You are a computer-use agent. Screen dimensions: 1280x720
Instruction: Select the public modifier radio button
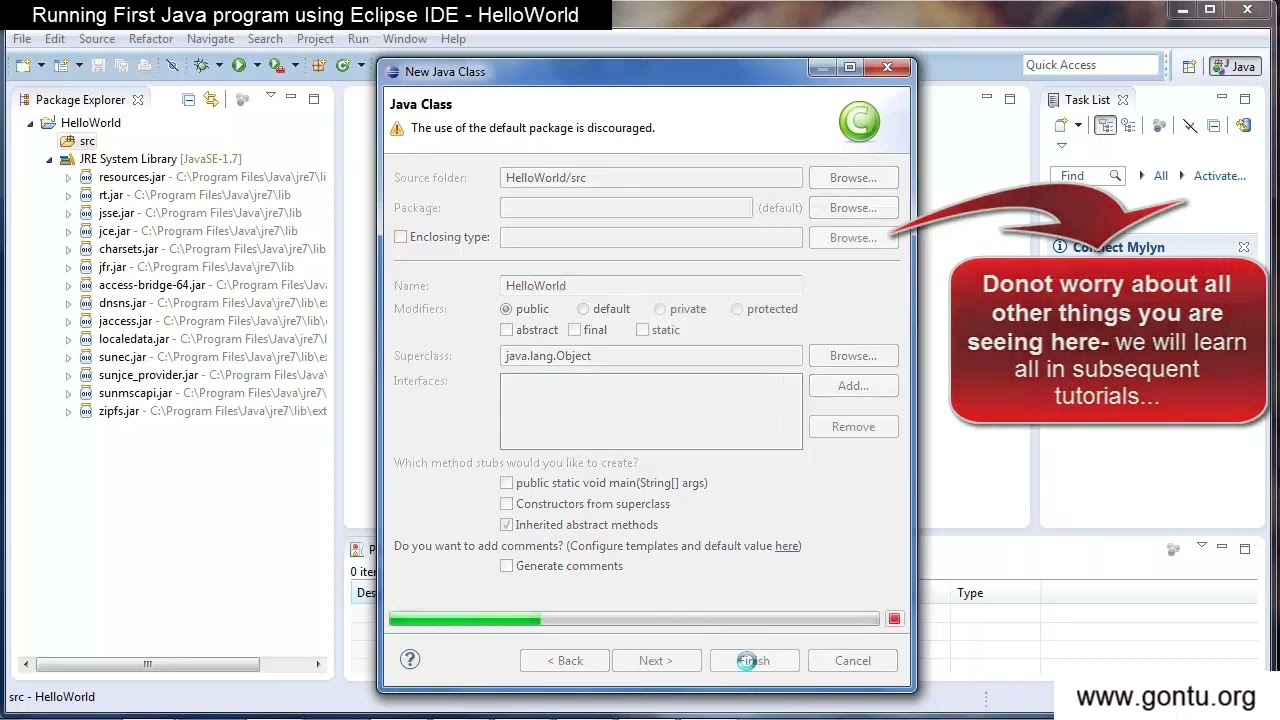[506, 309]
